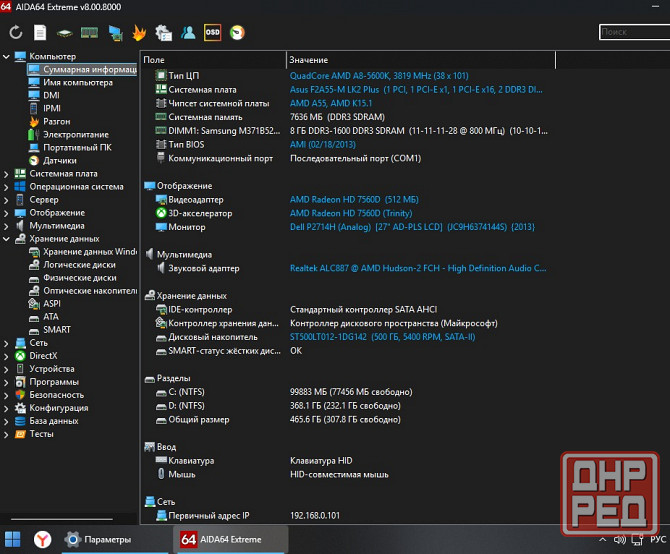Image resolution: width=670 pixels, height=554 pixels.
Task: Click the search field in the toolbar
Action: [x=633, y=33]
